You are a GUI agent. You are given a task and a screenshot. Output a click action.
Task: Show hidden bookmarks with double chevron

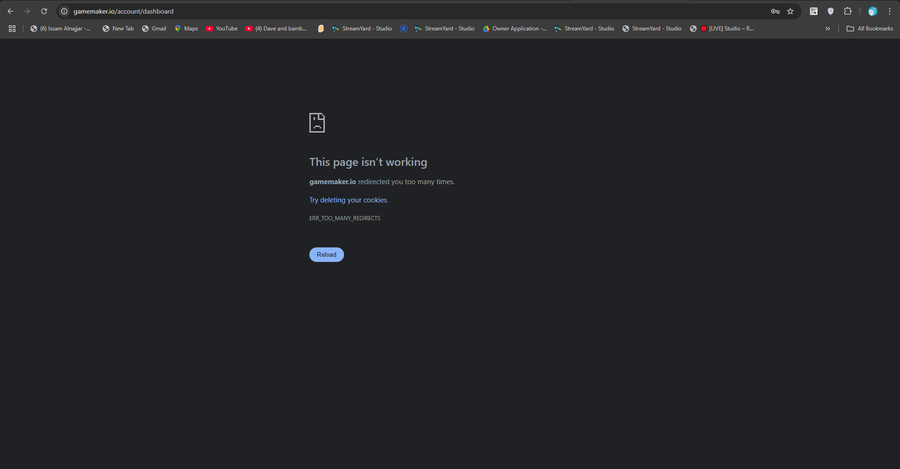[x=828, y=28]
